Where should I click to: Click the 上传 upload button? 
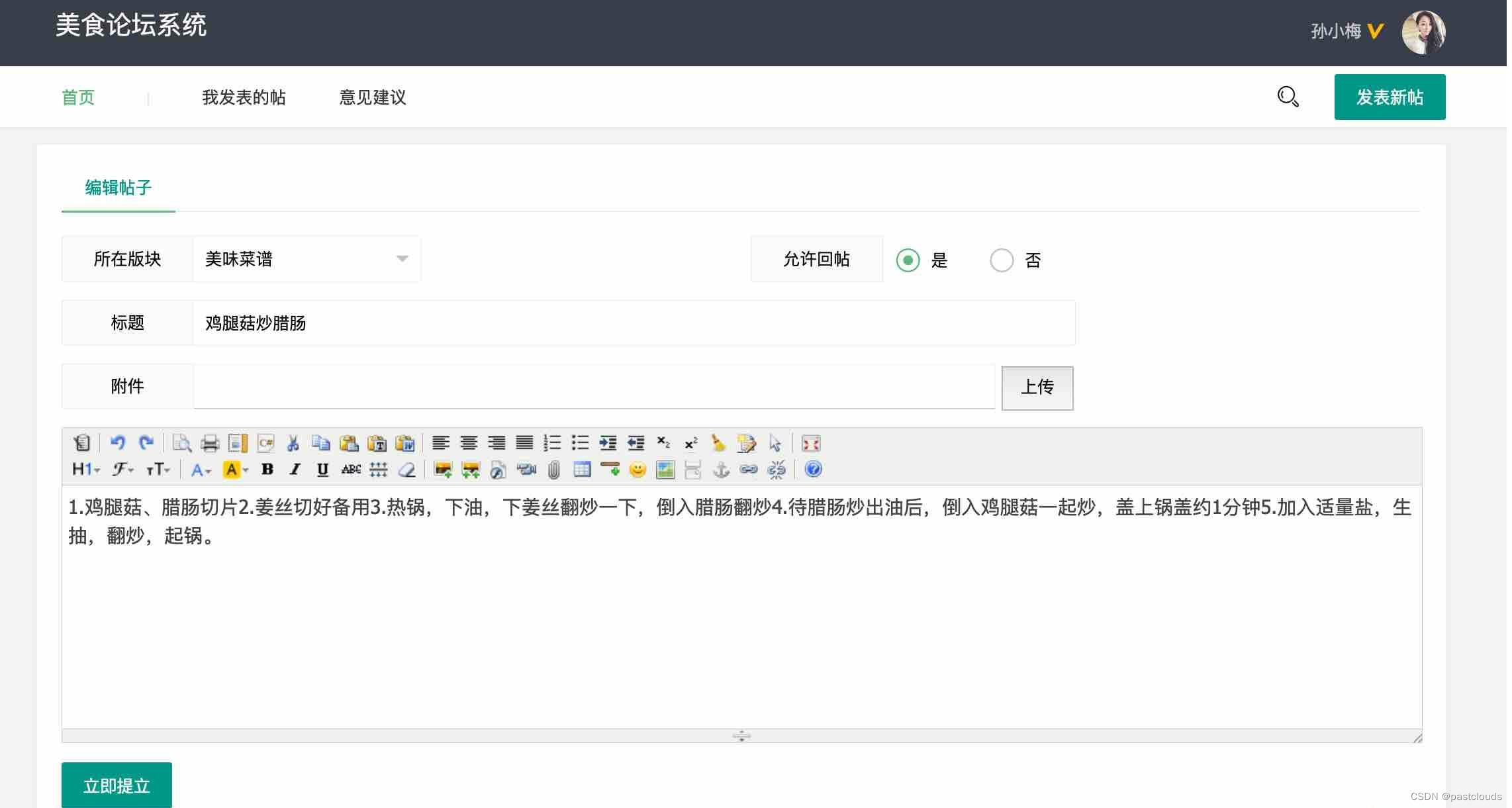(x=1037, y=387)
